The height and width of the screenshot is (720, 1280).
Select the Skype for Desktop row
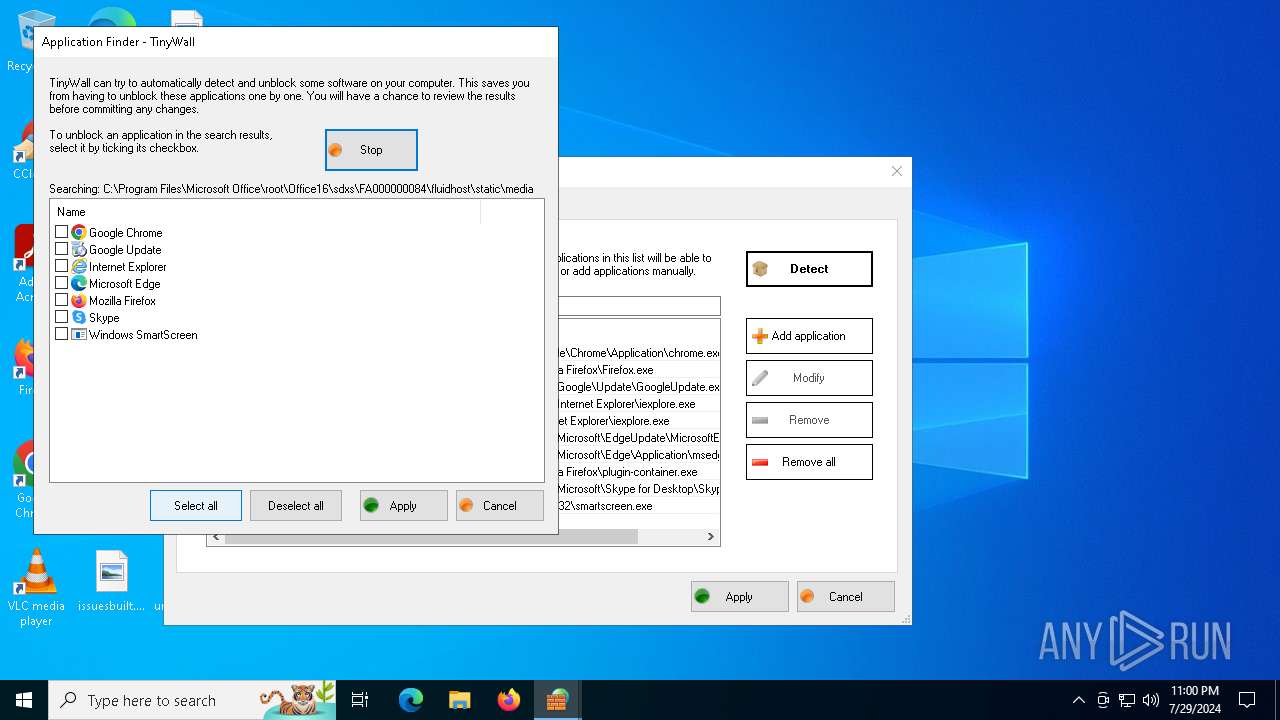[639, 489]
